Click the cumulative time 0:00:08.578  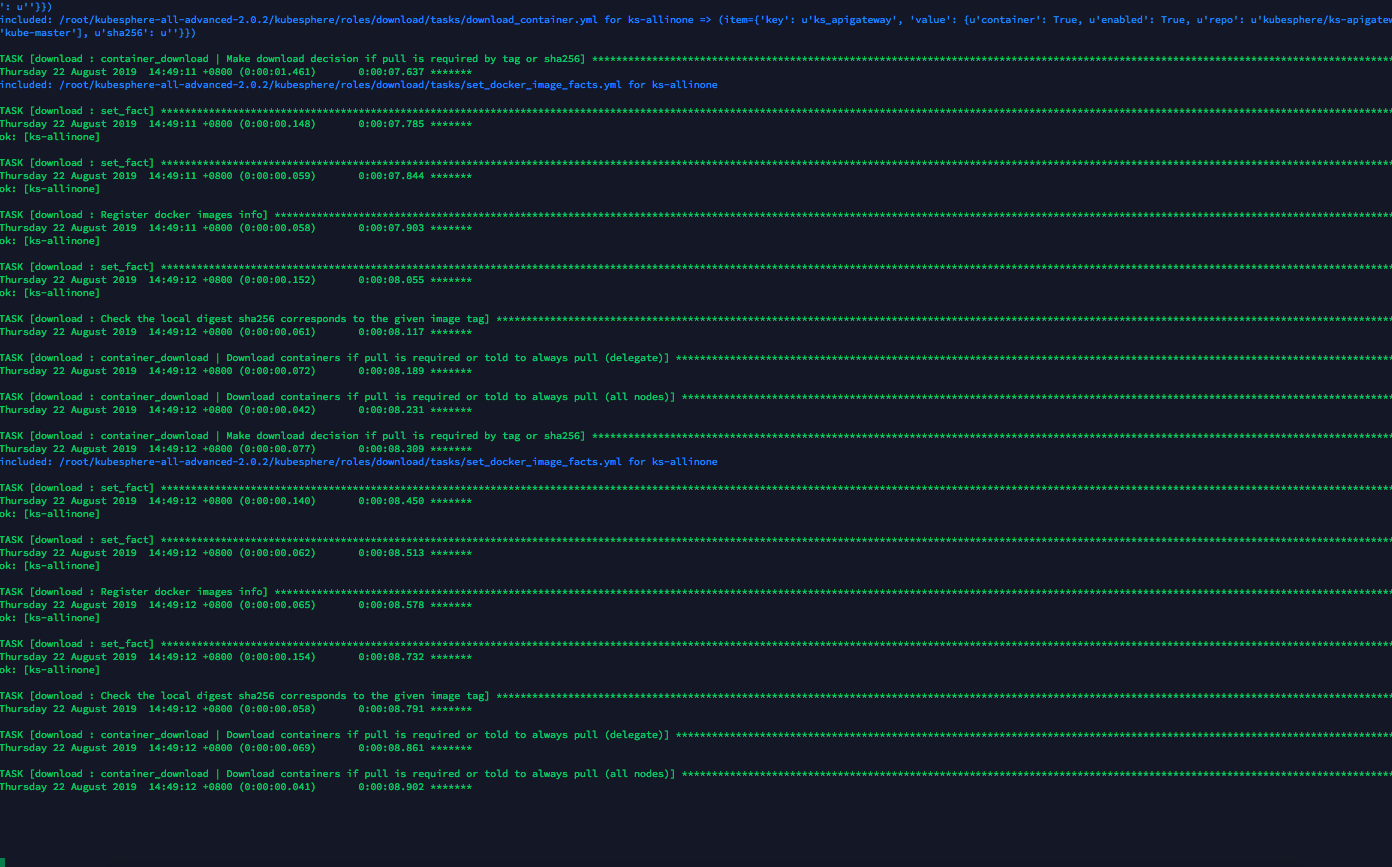(x=391, y=605)
